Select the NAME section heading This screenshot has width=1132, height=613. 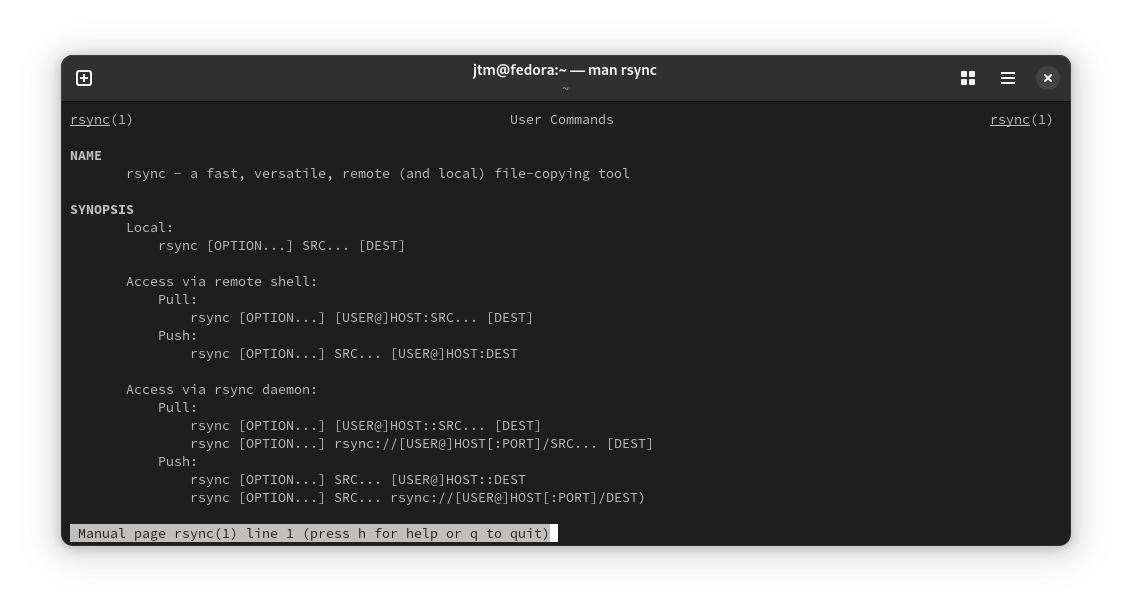point(86,156)
